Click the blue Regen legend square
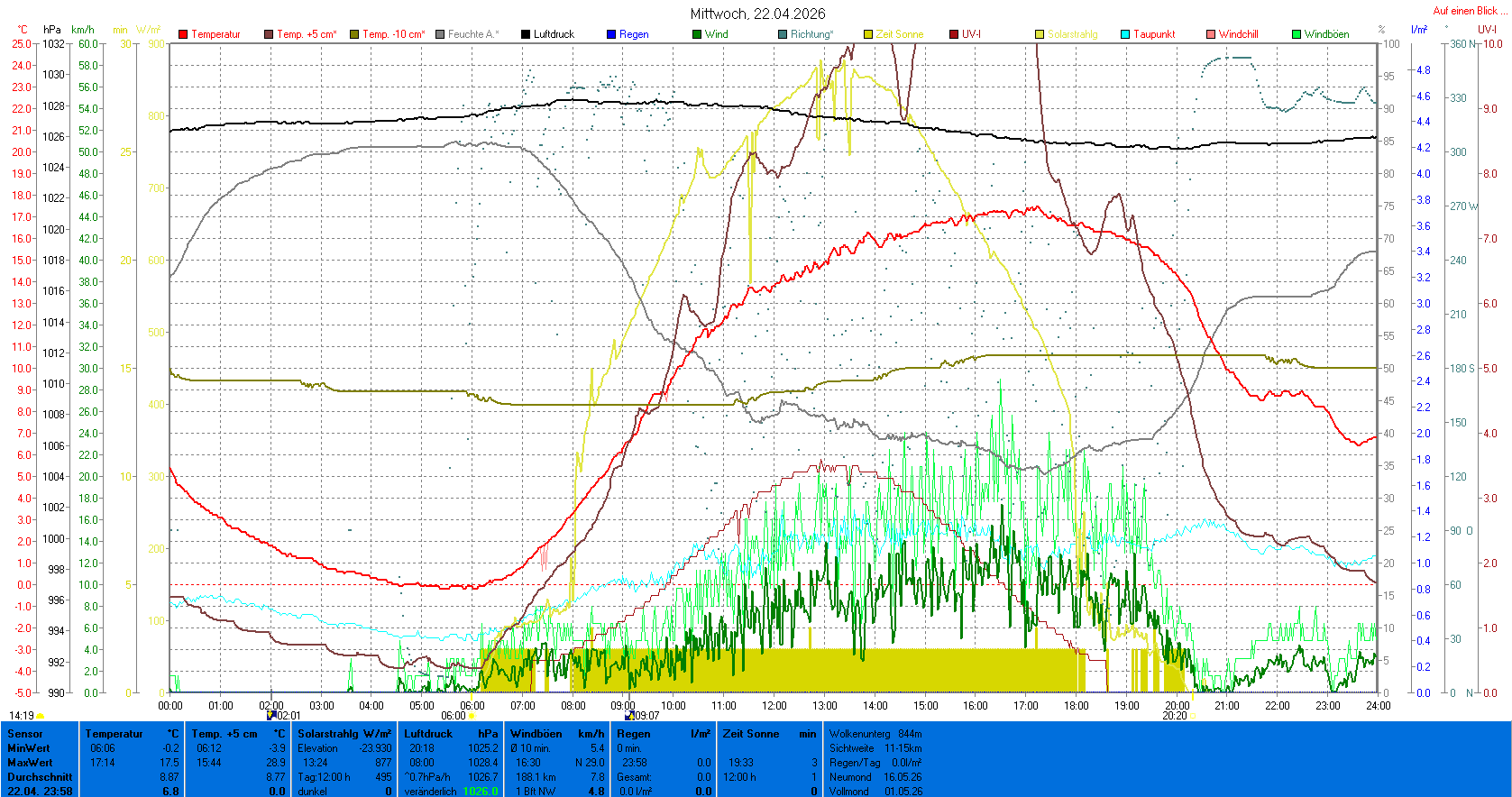This screenshot has height=797, width=1512. point(611,34)
